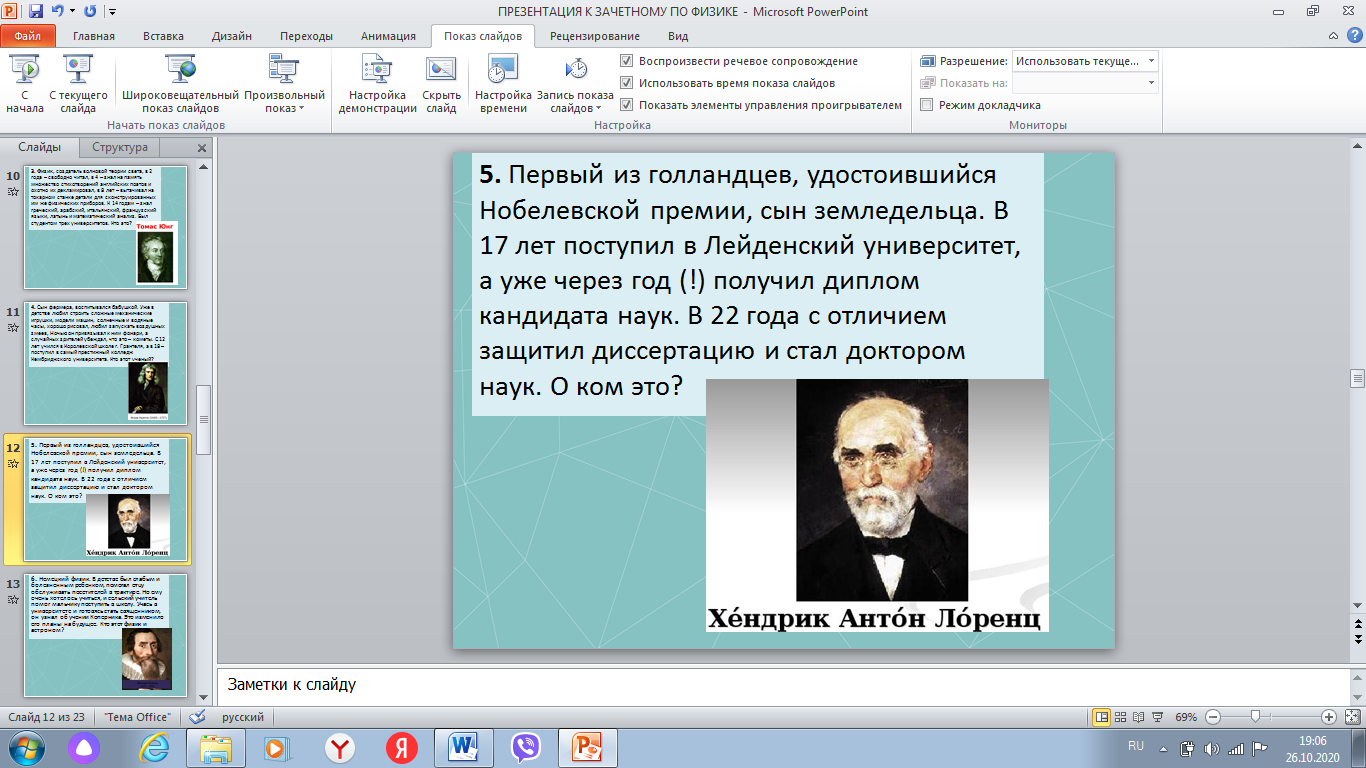Click 69% zoom level button
The image size is (1366, 768).
click(1186, 717)
